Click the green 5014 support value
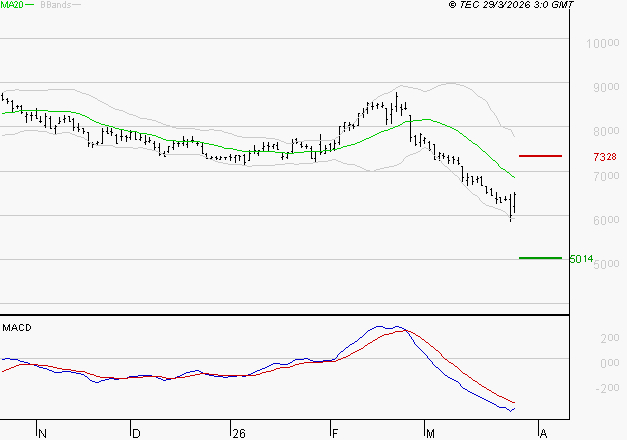The width and height of the screenshot is (627, 440). coord(581,259)
